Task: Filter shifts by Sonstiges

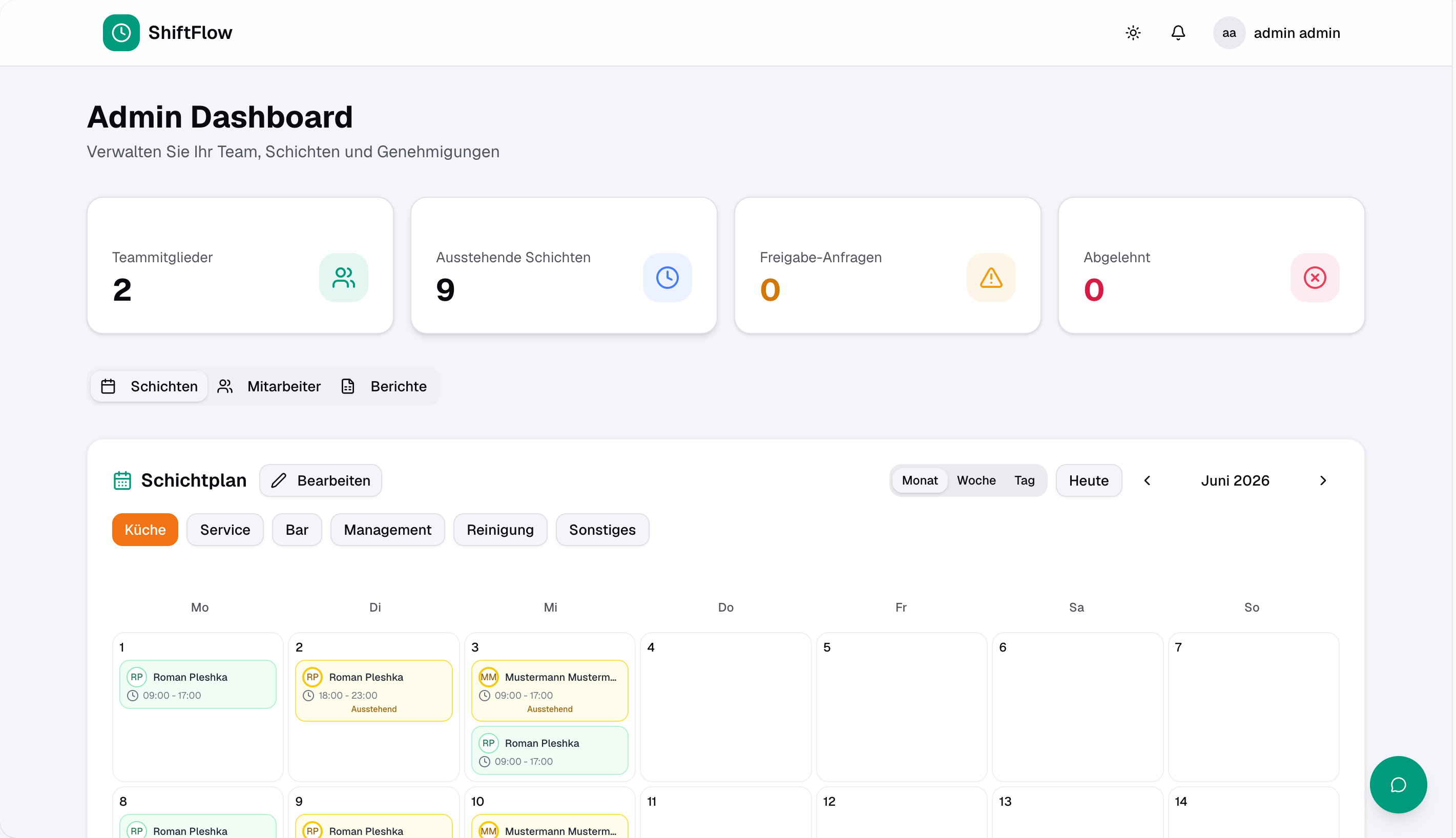Action: click(x=602, y=530)
